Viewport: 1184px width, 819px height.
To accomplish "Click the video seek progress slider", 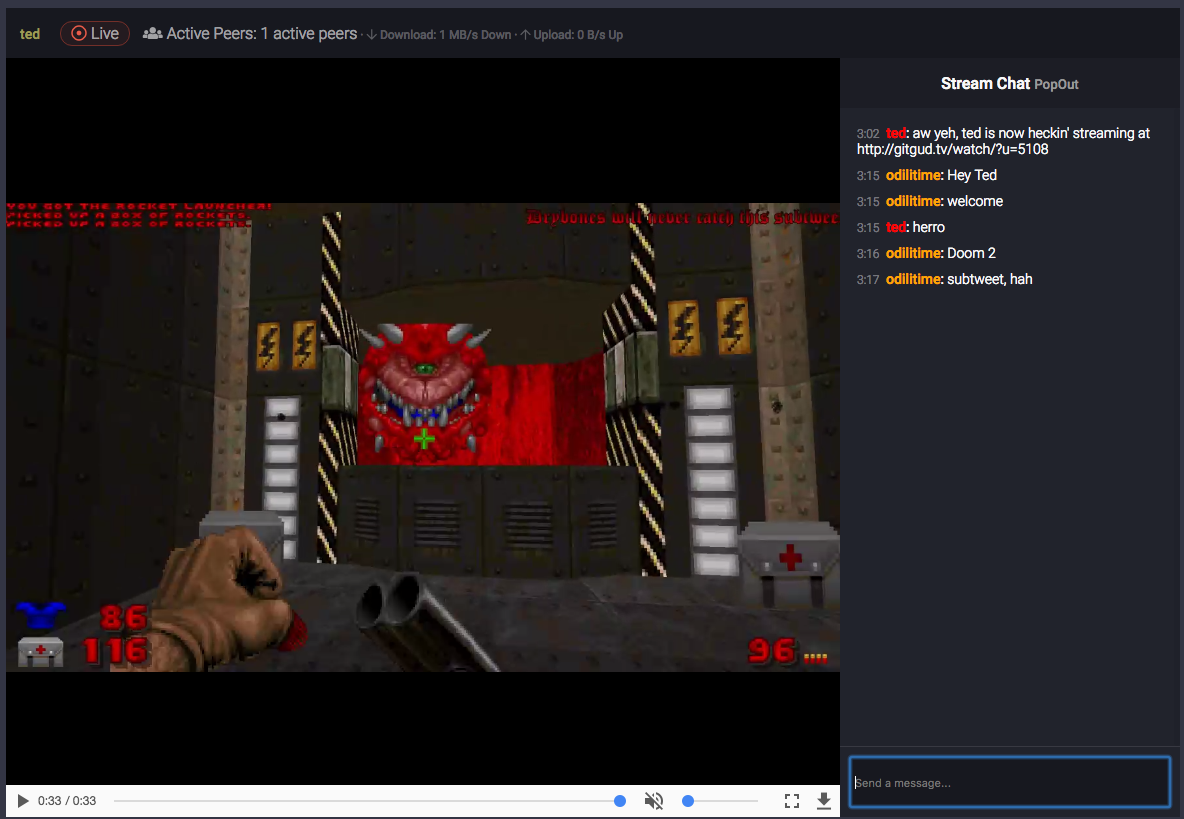I will click(370, 801).
